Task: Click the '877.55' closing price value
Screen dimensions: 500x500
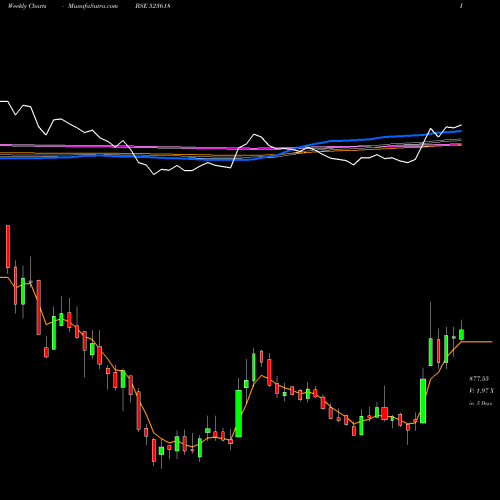Action: (x=479, y=379)
